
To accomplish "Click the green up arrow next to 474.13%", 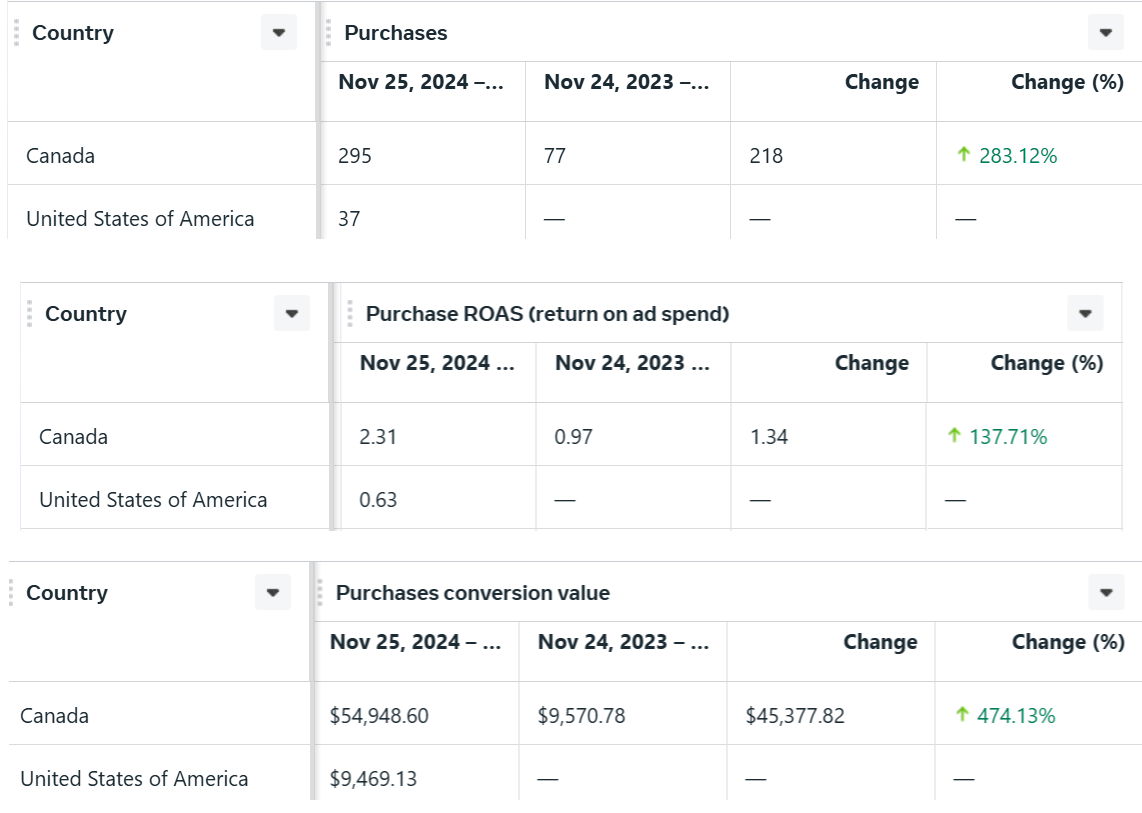I will (961, 716).
